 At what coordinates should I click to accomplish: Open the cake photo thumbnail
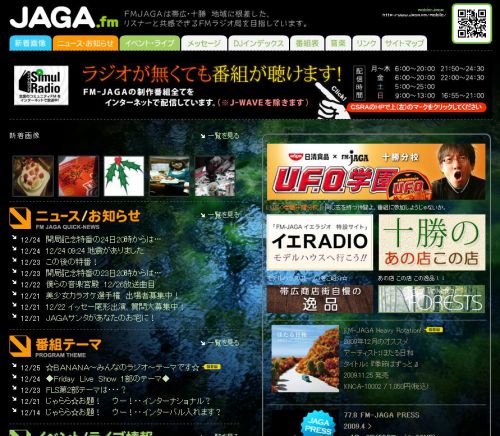(x=33, y=176)
